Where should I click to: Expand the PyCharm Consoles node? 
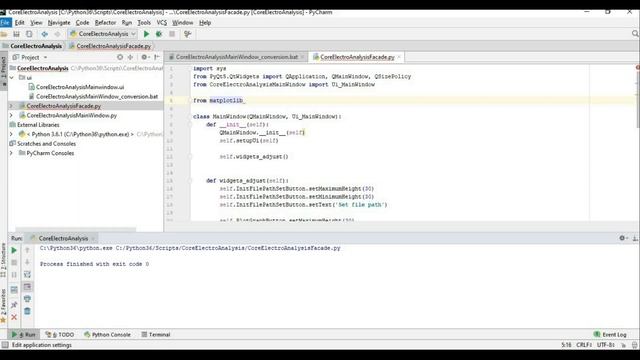tap(11, 153)
